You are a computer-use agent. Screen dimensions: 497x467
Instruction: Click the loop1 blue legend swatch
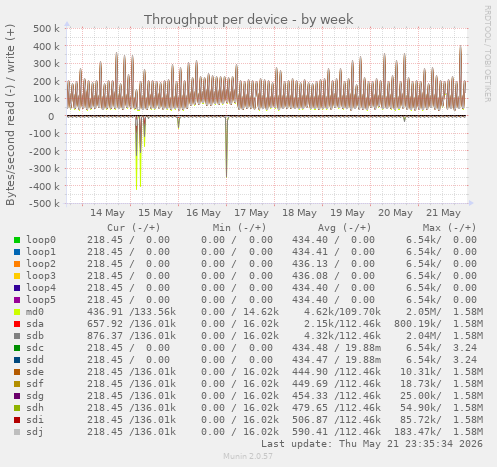[x=17, y=252]
